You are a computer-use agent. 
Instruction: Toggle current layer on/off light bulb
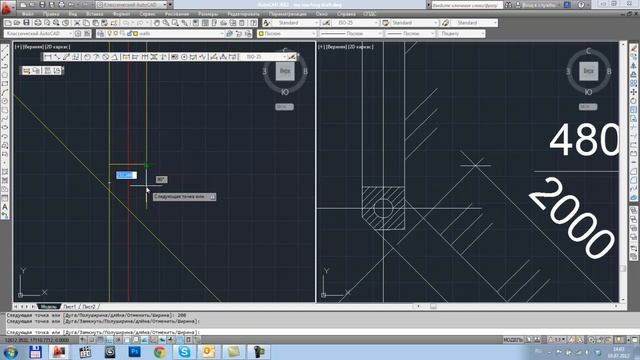(109, 33)
